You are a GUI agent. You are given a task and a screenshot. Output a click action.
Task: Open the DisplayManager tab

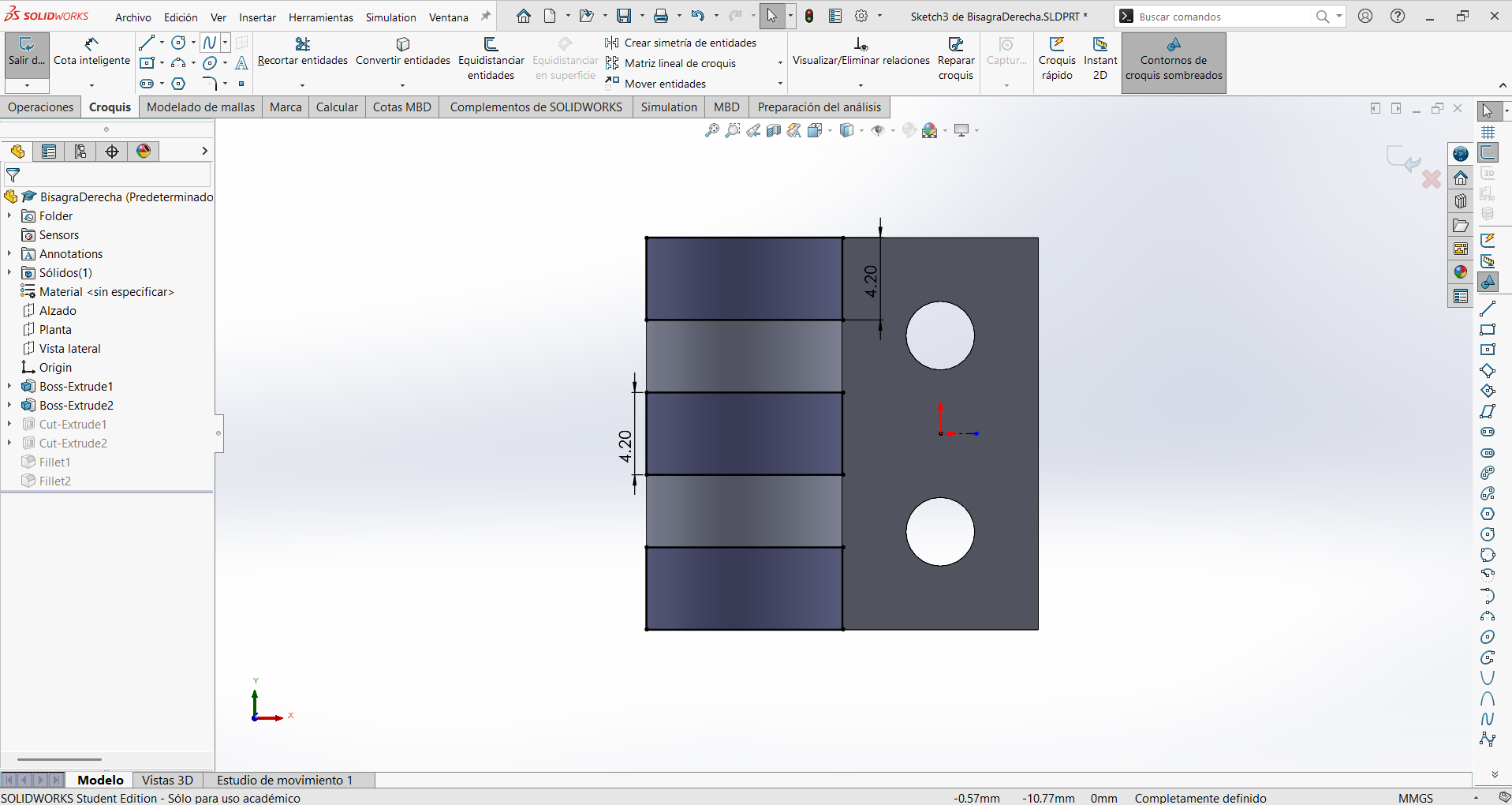144,152
